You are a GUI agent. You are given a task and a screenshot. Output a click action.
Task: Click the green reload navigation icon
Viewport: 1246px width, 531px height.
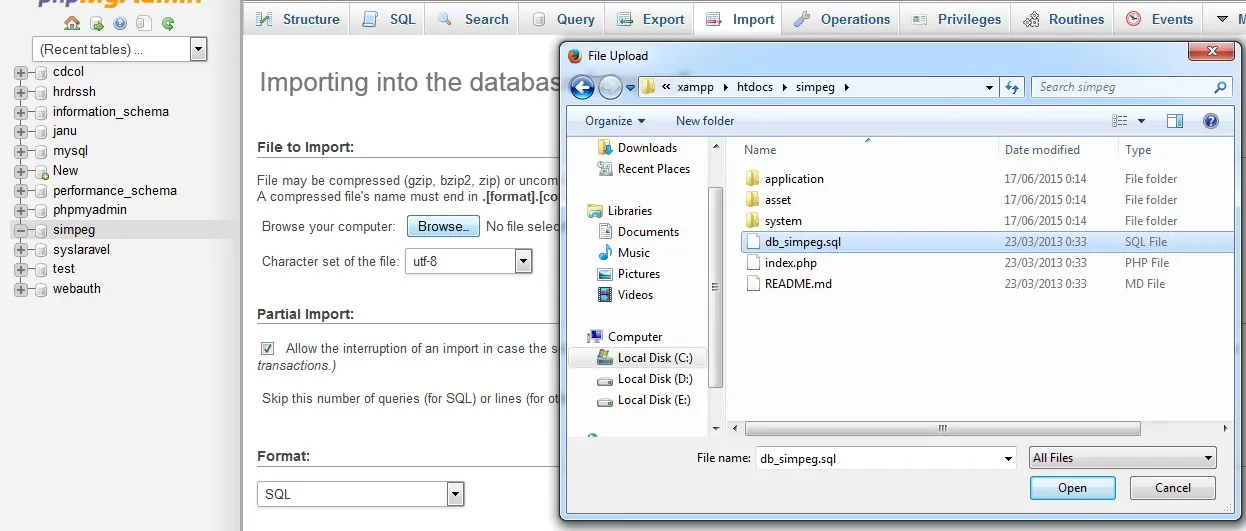pos(168,23)
